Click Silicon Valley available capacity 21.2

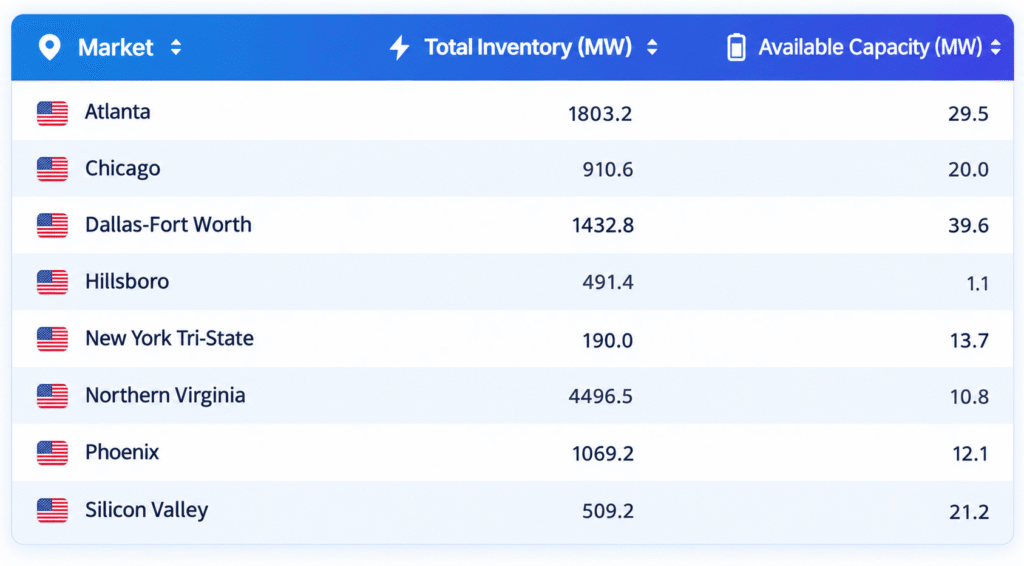click(969, 512)
